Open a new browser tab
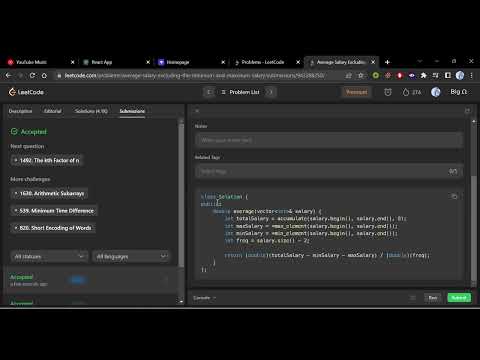The height and width of the screenshot is (360, 480). [387, 62]
